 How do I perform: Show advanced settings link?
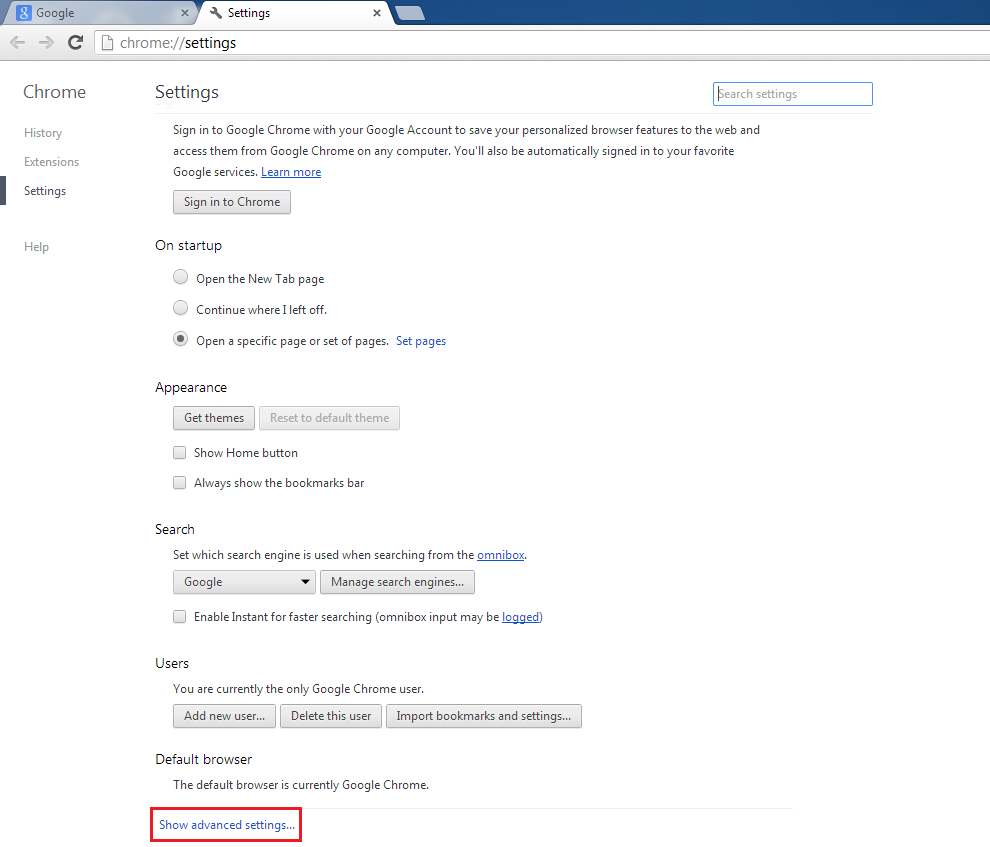[x=227, y=825]
